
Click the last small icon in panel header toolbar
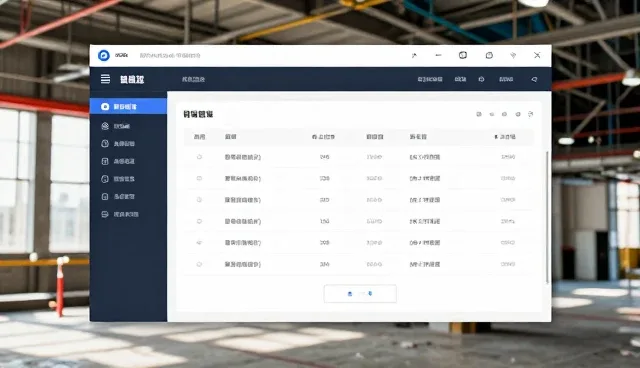click(x=531, y=114)
